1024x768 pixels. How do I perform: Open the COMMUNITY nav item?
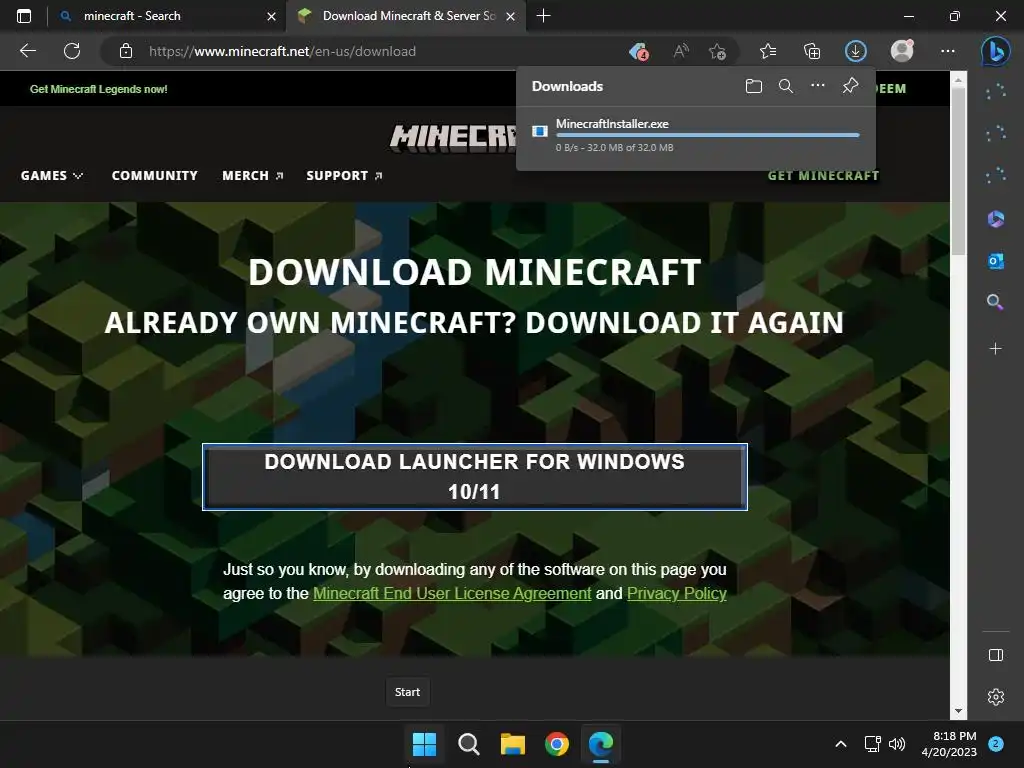tap(154, 175)
